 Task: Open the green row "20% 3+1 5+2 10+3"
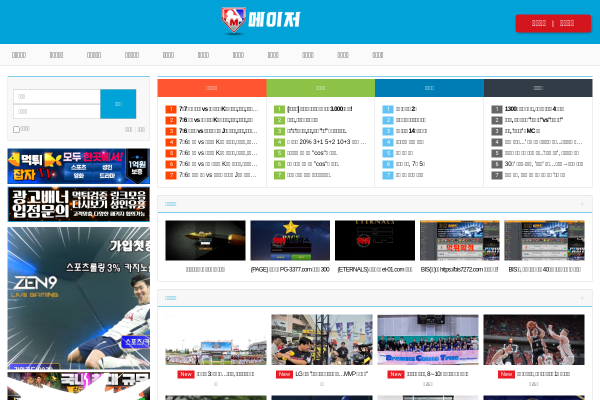pos(326,142)
